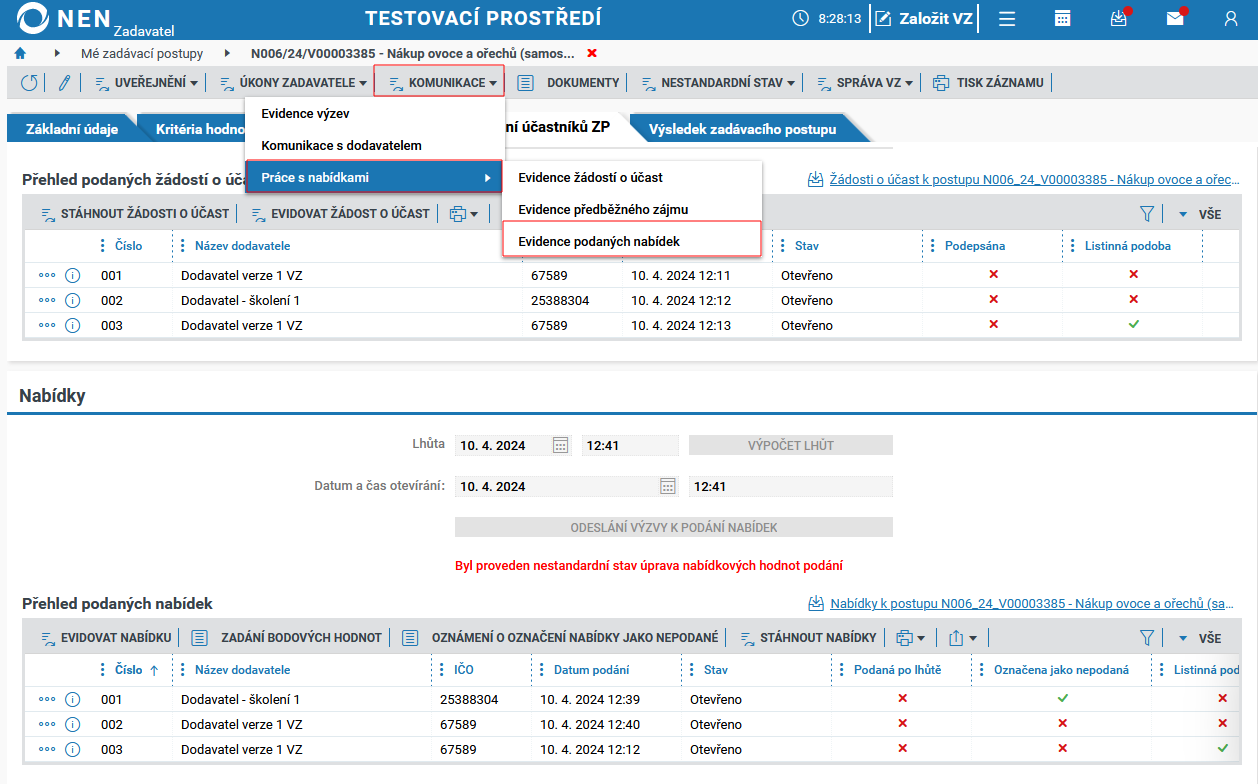Switch to Výsledek zadávacího postupu tab
1258x784 pixels.
tap(744, 129)
